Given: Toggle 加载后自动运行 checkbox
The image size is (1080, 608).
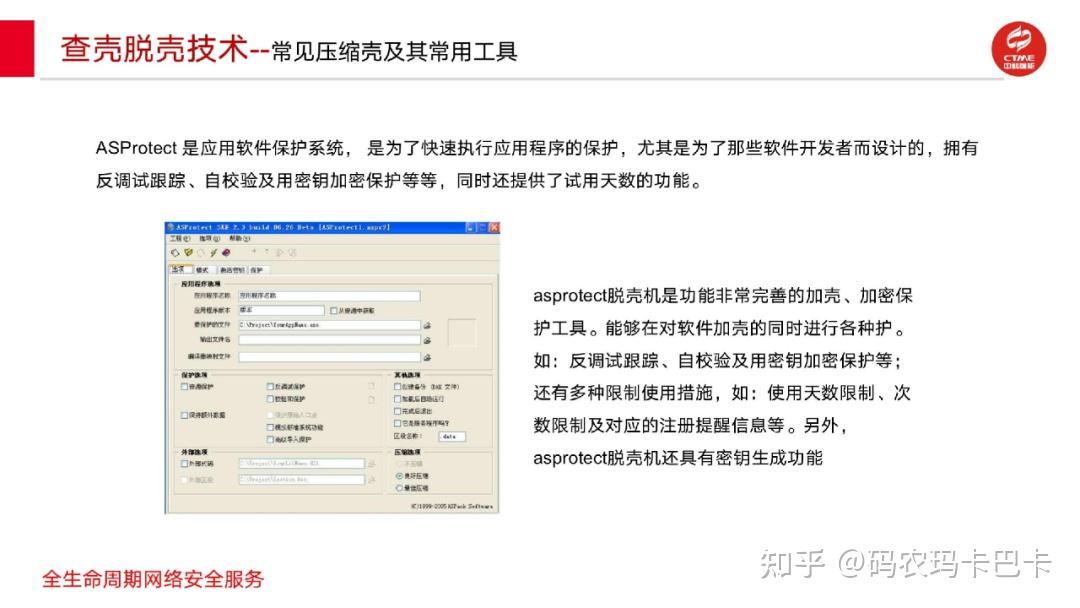Looking at the screenshot, I should (x=397, y=399).
